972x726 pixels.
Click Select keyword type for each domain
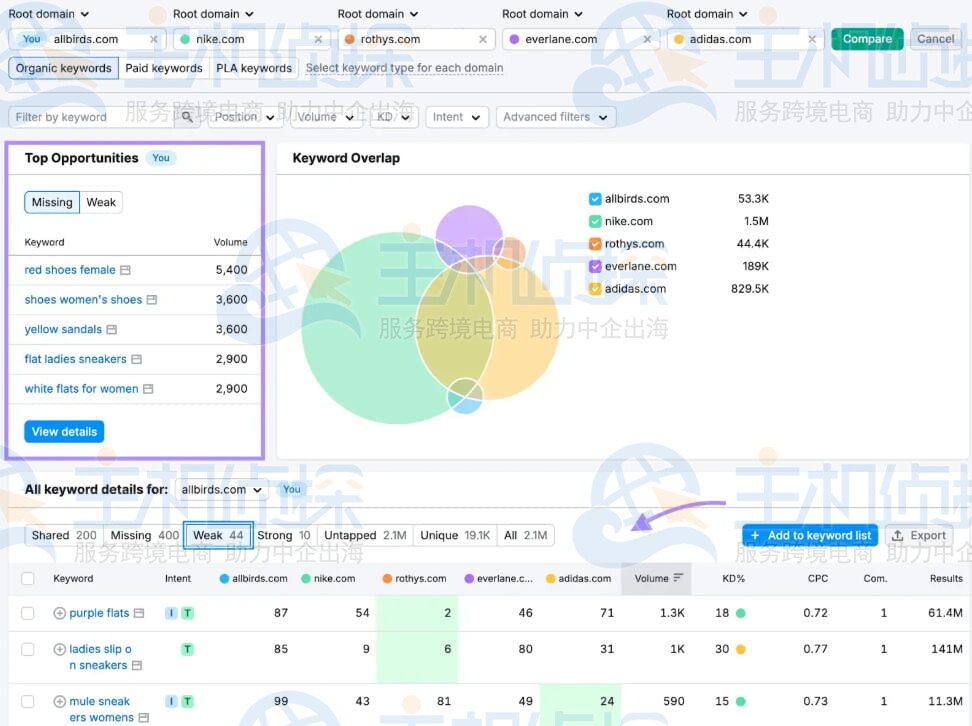point(404,68)
